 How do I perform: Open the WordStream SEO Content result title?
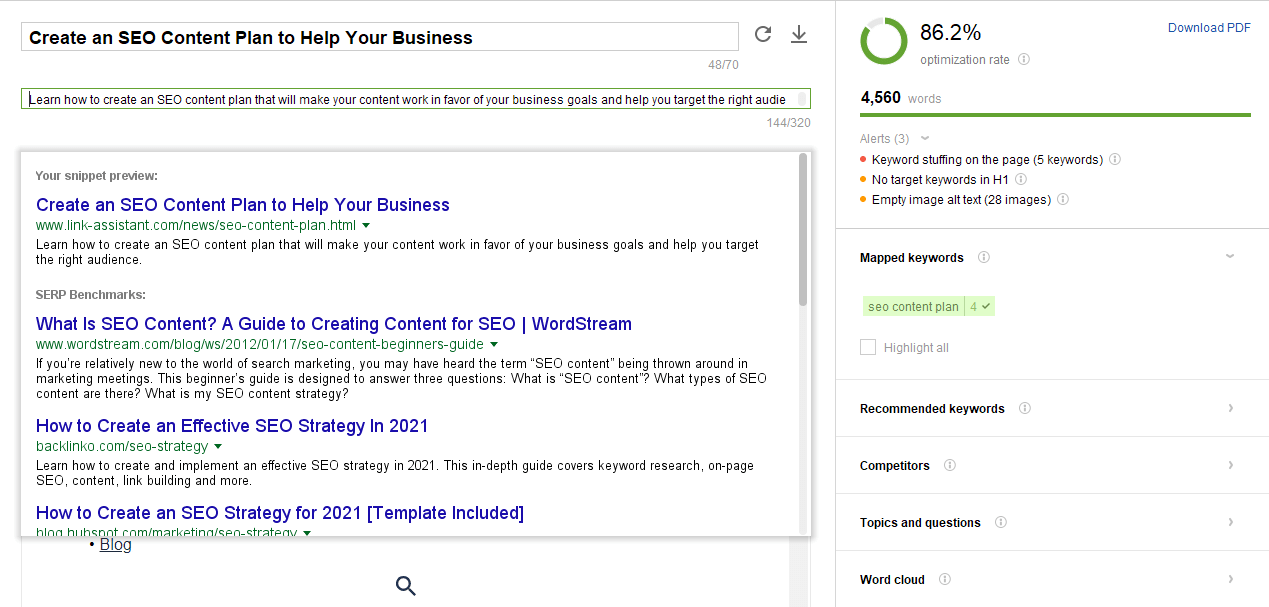333,324
